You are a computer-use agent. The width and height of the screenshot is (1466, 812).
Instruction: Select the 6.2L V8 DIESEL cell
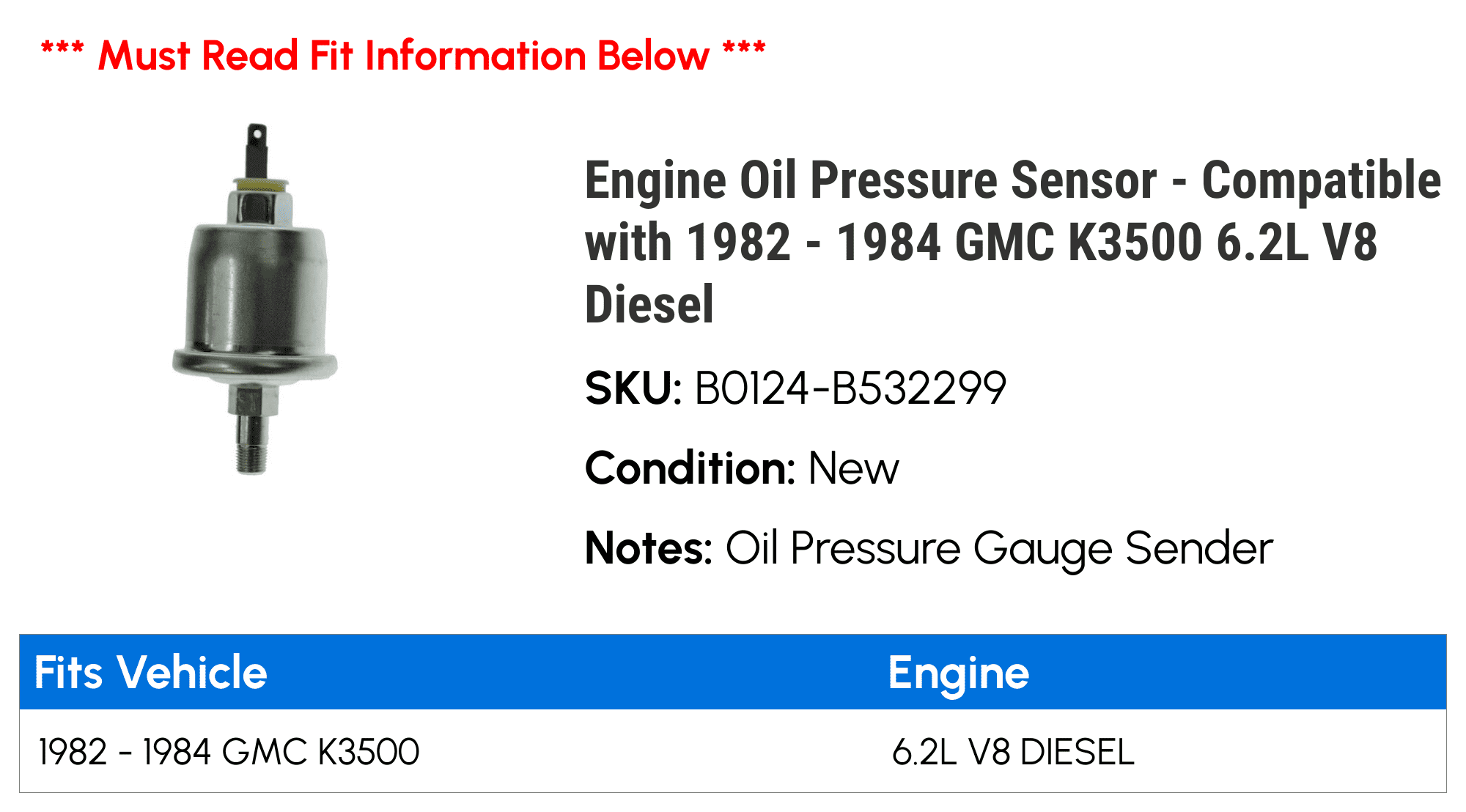pyautogui.click(x=1013, y=752)
